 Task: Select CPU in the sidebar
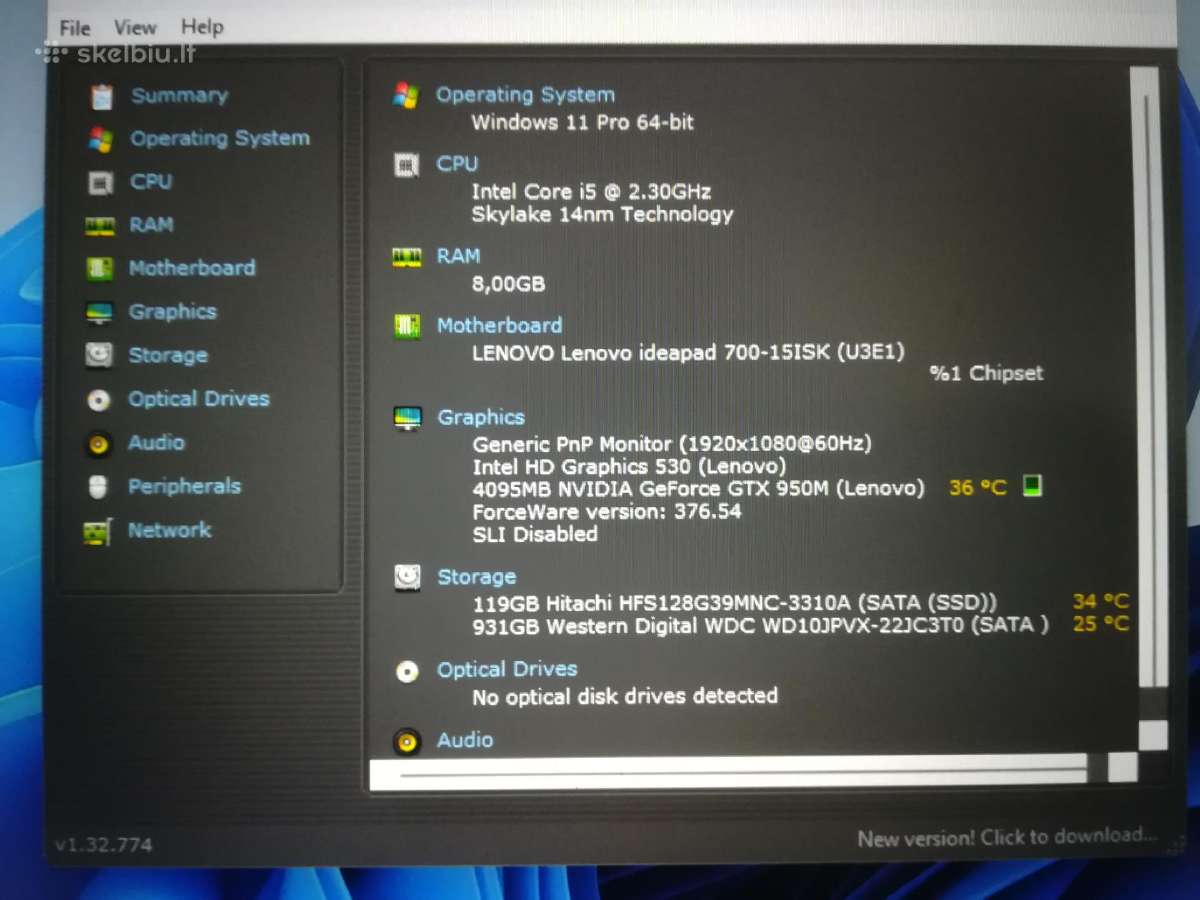151,182
